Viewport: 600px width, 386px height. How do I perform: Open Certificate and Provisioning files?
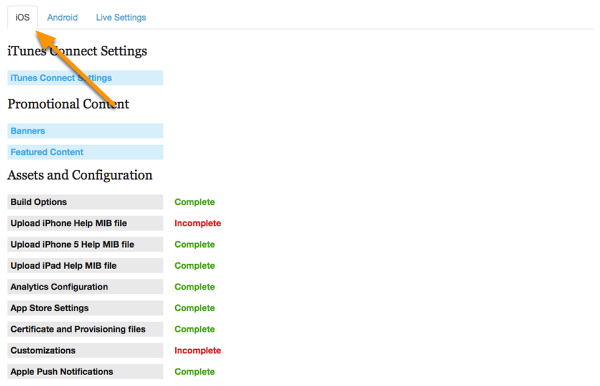point(85,329)
